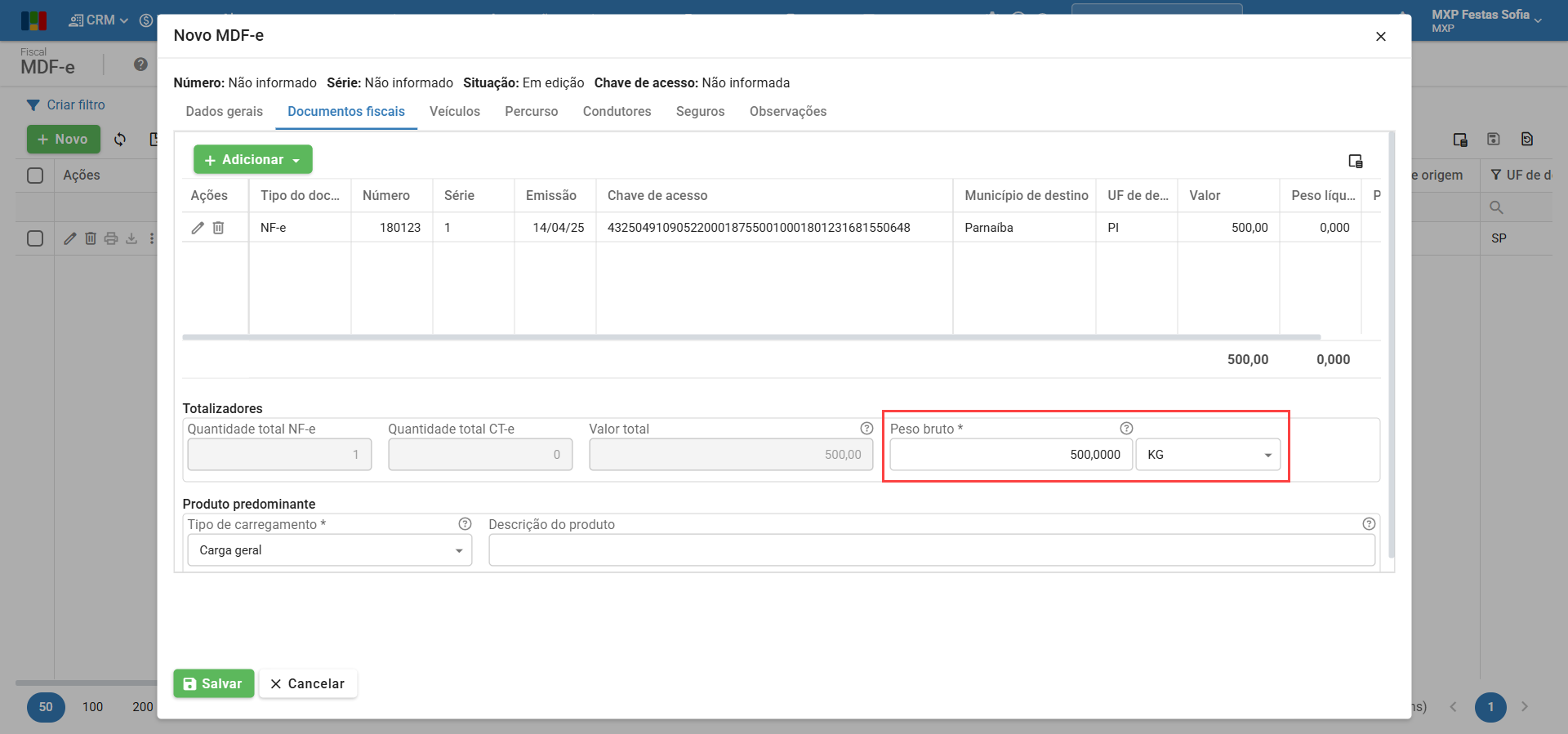The height and width of the screenshot is (734, 1568).
Task: Click the Descrição do produto input field
Action: click(x=931, y=550)
